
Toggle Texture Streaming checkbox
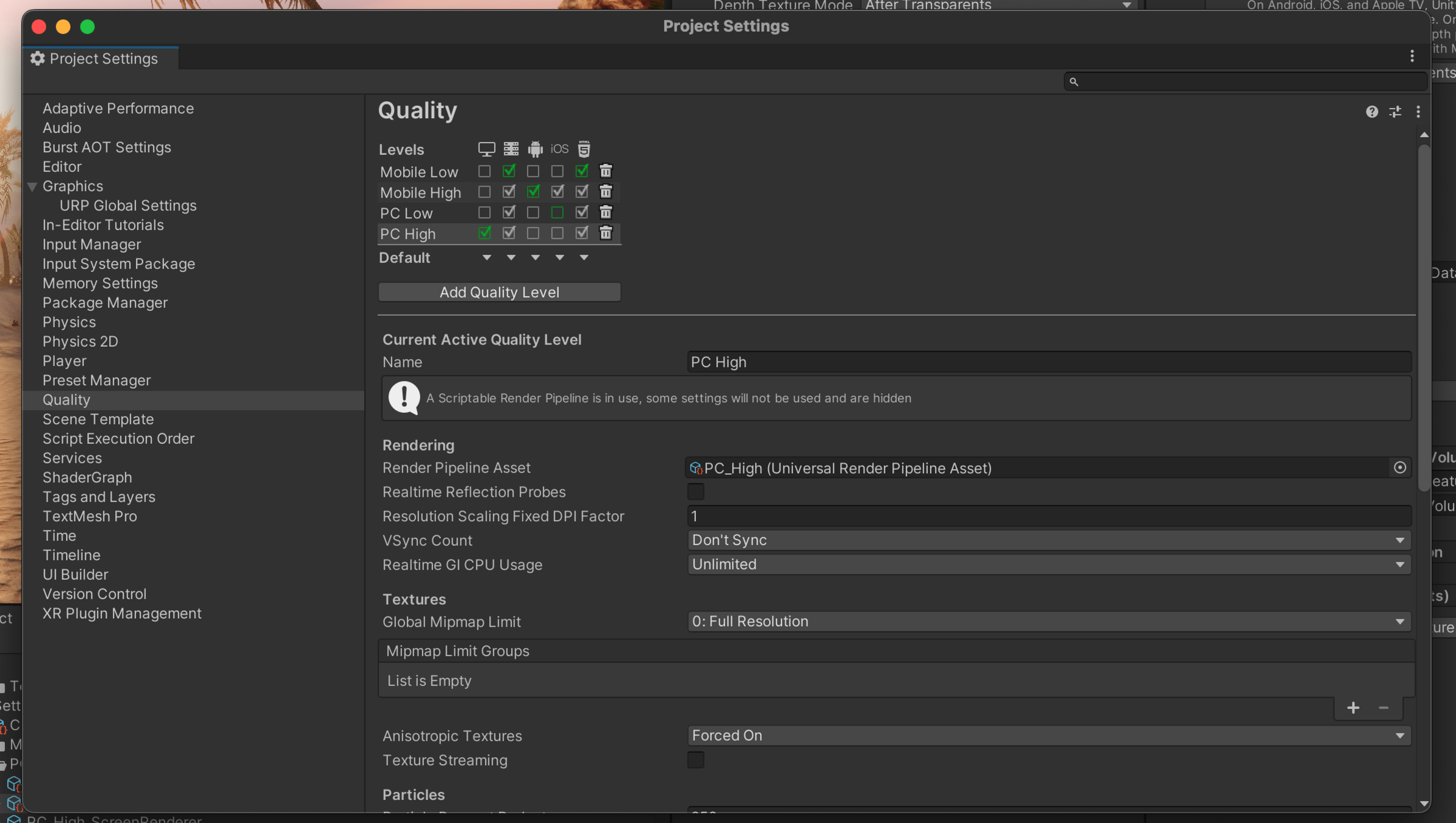coord(695,760)
